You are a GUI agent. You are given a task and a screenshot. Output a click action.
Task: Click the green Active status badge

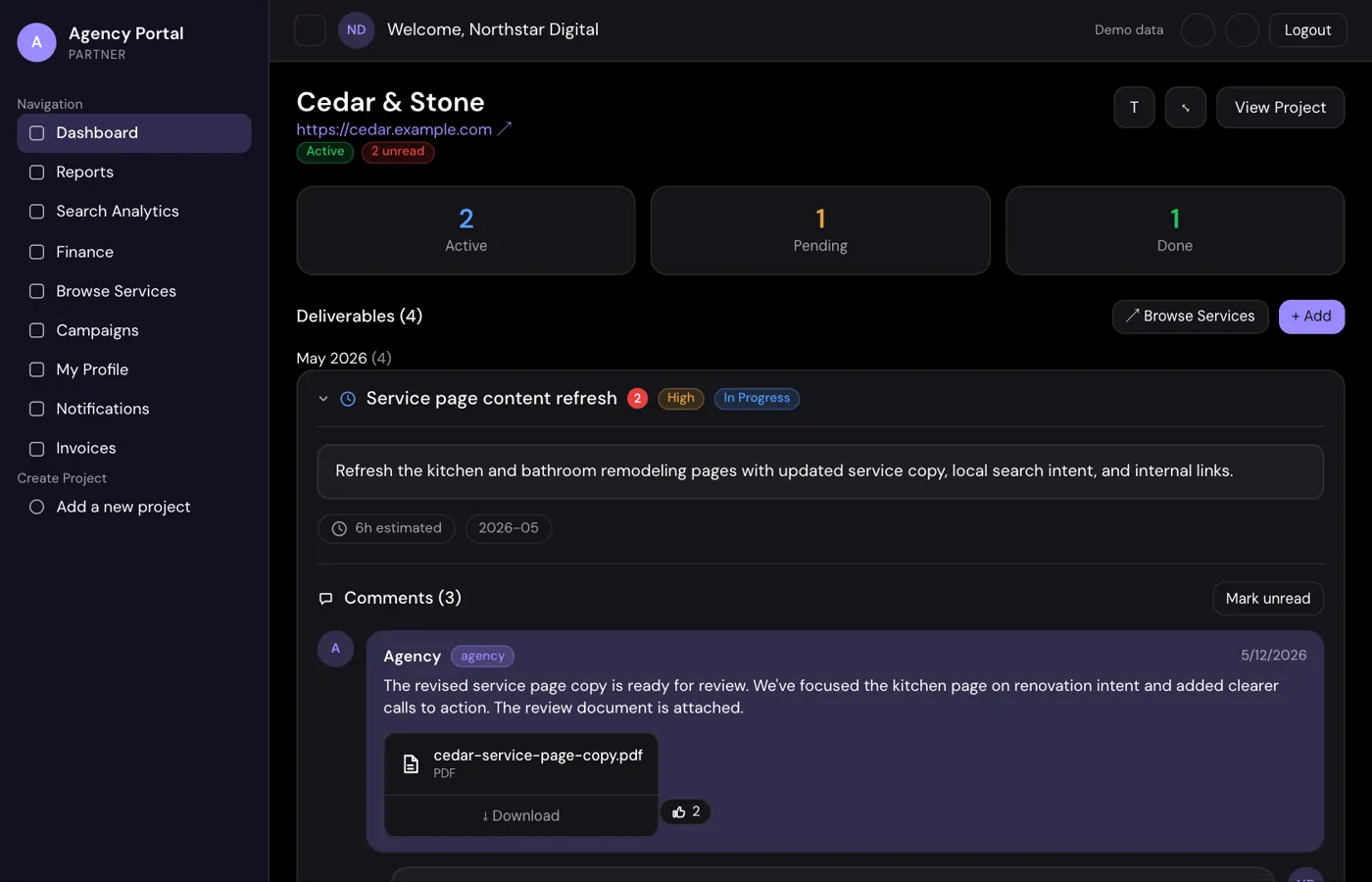pyautogui.click(x=325, y=152)
